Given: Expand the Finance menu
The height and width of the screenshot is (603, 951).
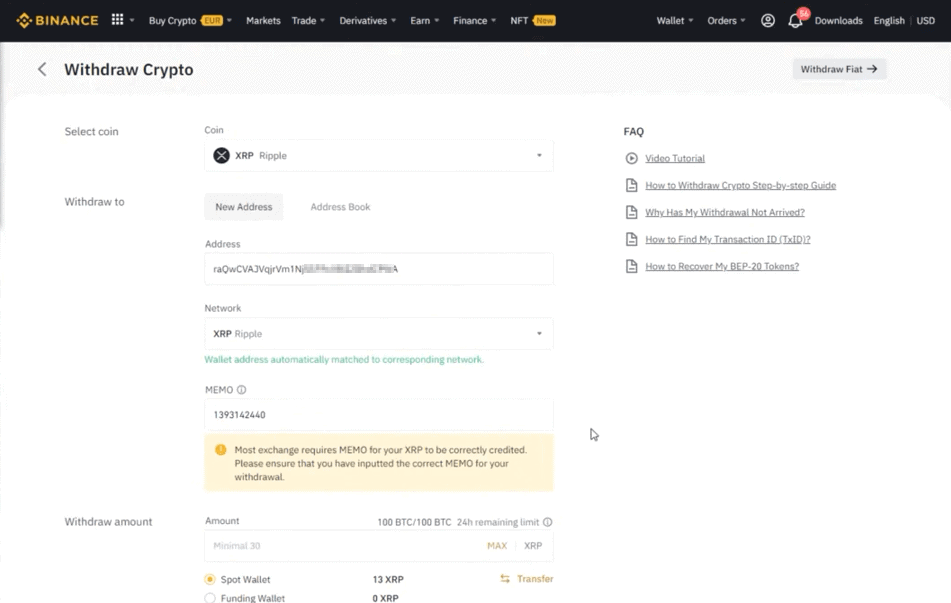Looking at the screenshot, I should [x=474, y=21].
